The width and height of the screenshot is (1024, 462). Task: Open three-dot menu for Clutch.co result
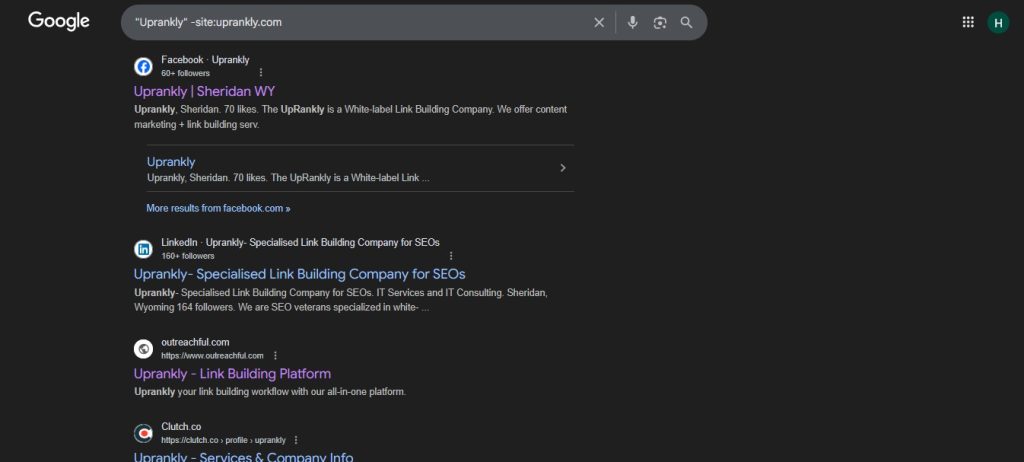pyautogui.click(x=296, y=440)
